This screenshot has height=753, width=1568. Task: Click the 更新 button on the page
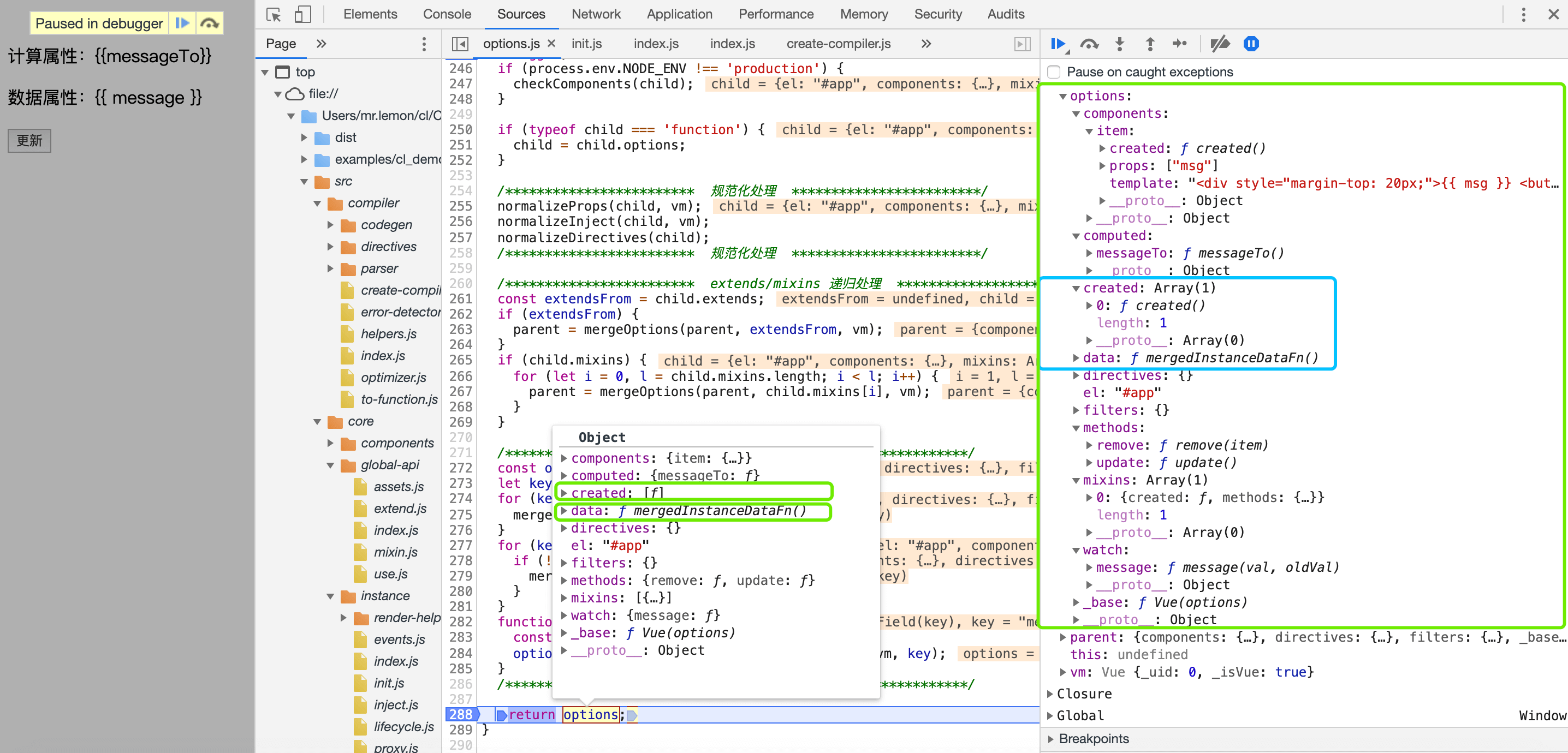tap(29, 140)
